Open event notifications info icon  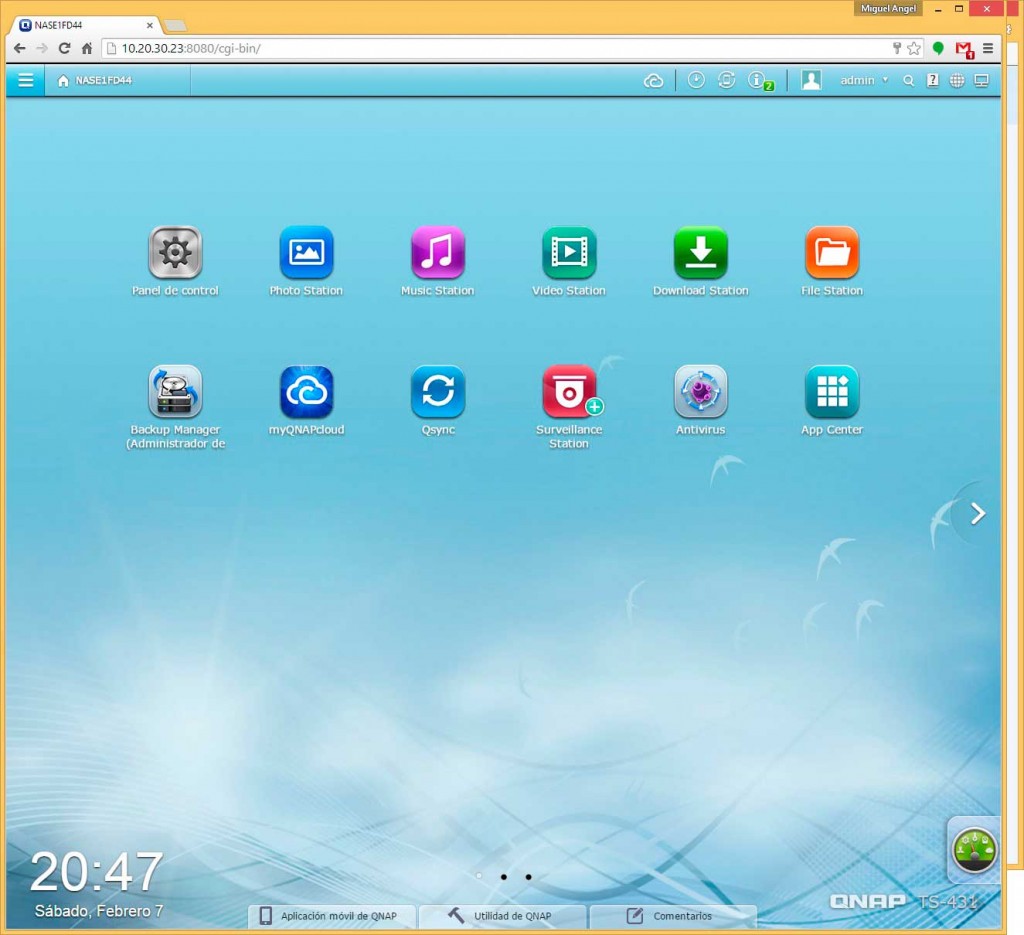759,81
